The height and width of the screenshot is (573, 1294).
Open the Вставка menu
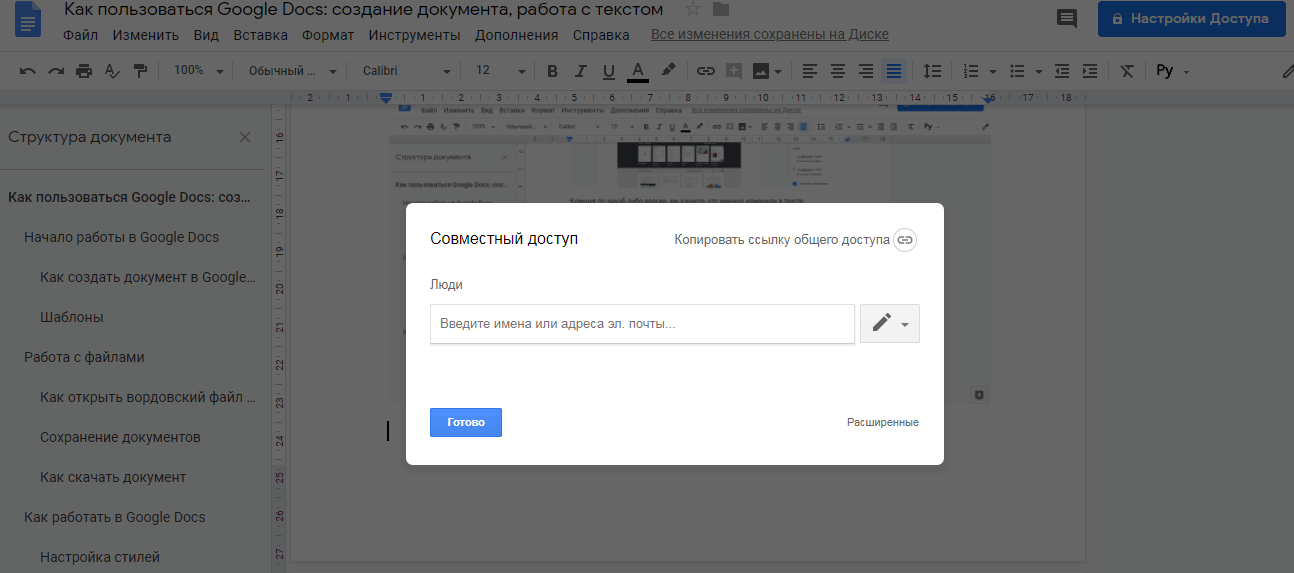tap(260, 36)
